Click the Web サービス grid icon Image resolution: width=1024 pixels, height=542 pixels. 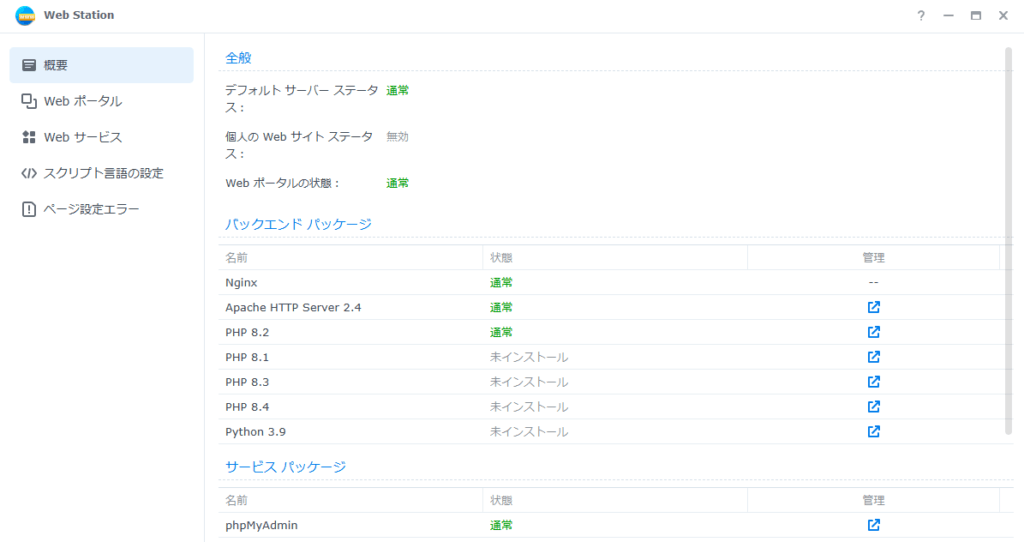29,137
